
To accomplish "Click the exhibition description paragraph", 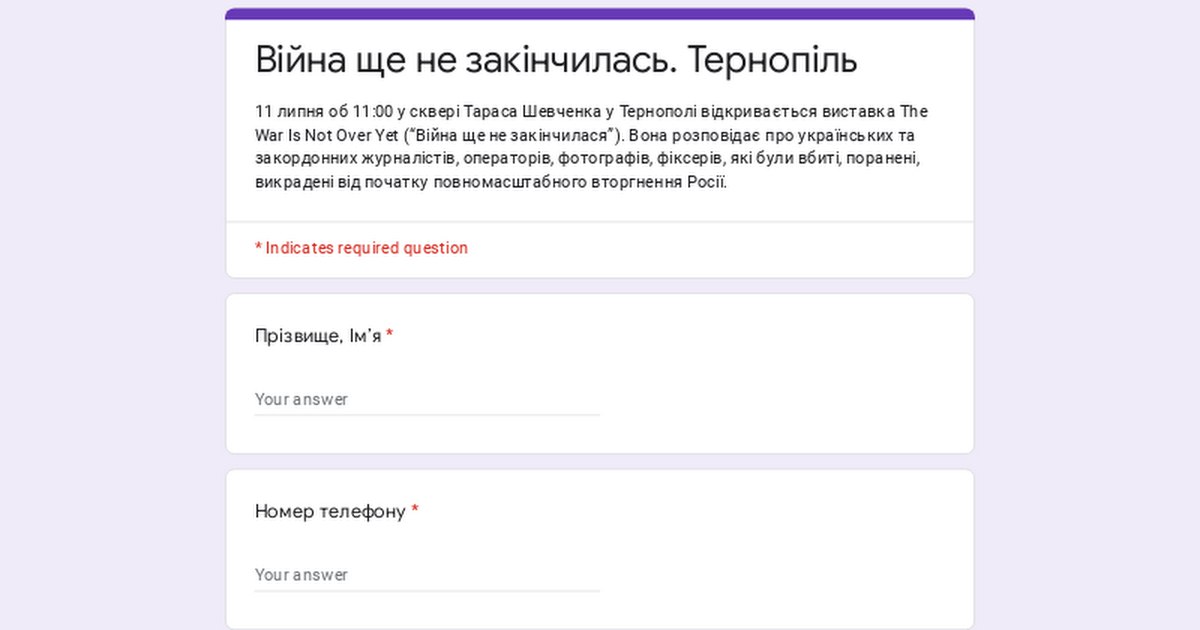I will 590,147.
